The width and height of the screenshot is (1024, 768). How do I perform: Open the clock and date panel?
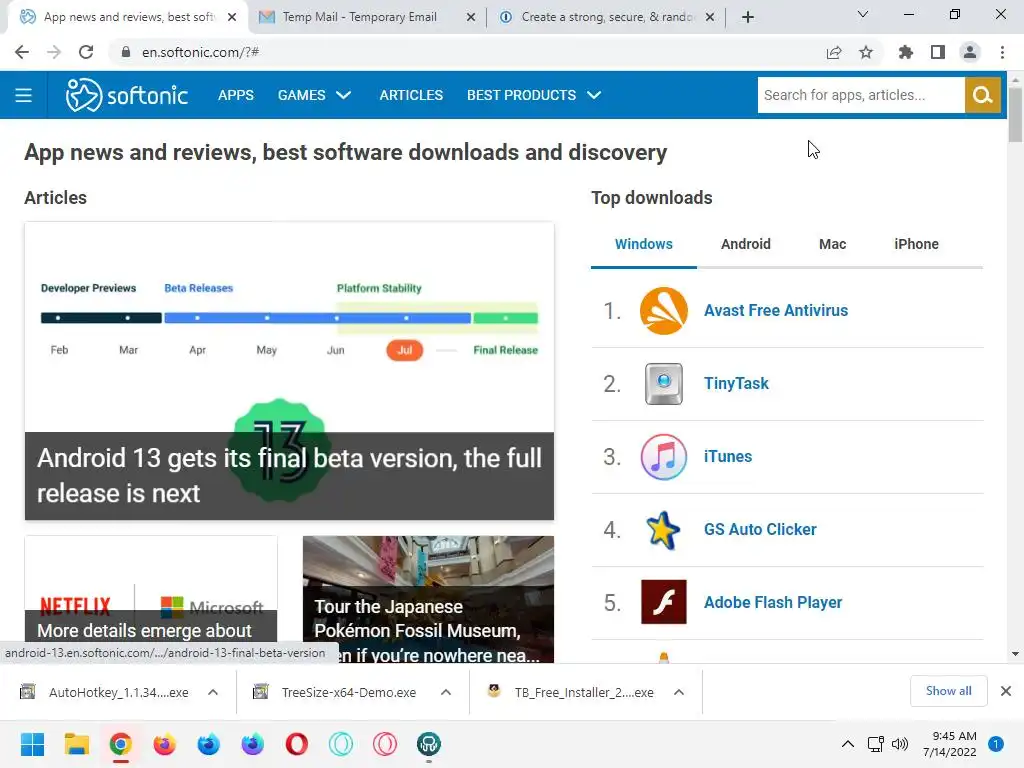coord(950,744)
